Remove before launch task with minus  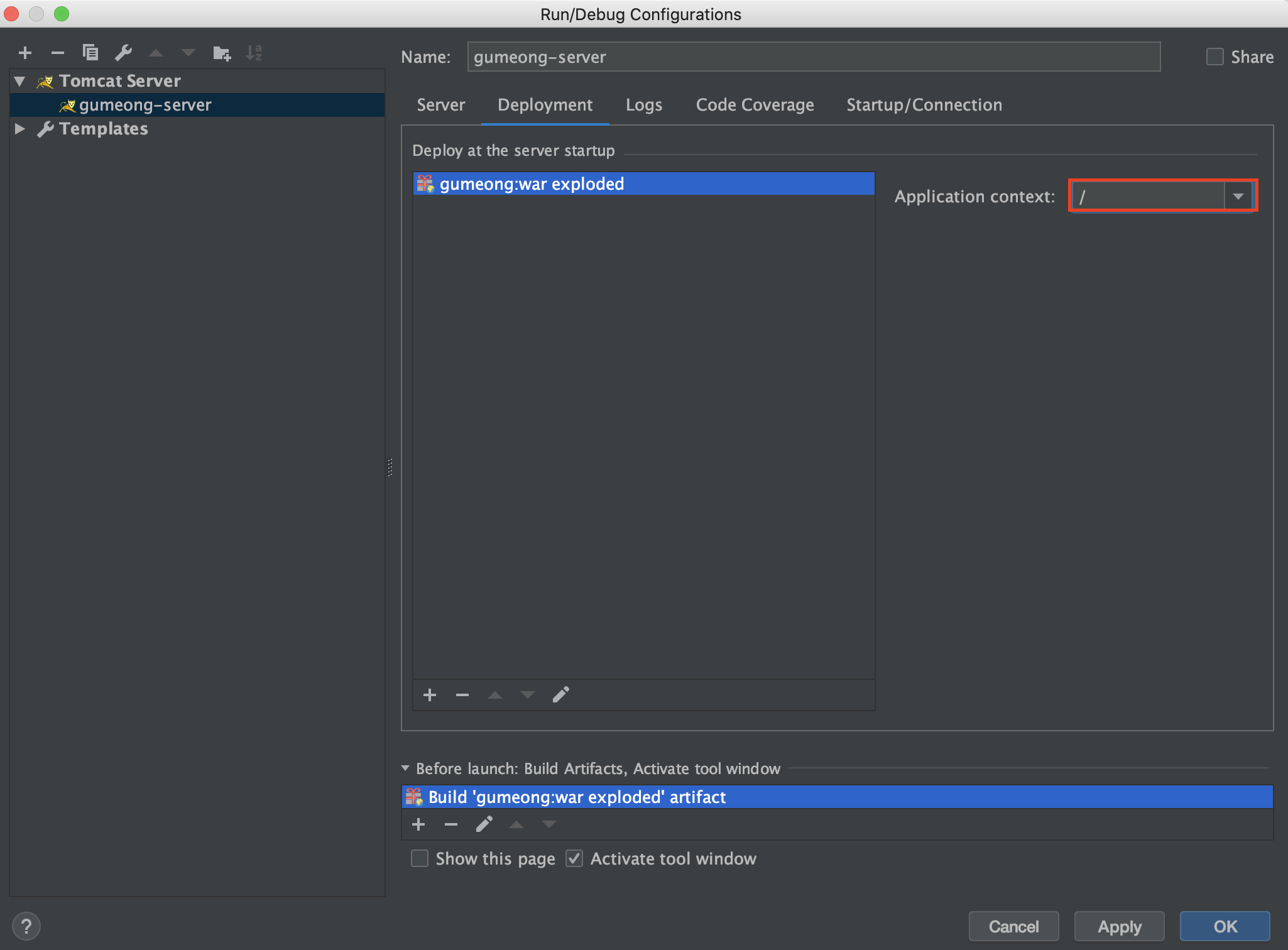[x=451, y=824]
